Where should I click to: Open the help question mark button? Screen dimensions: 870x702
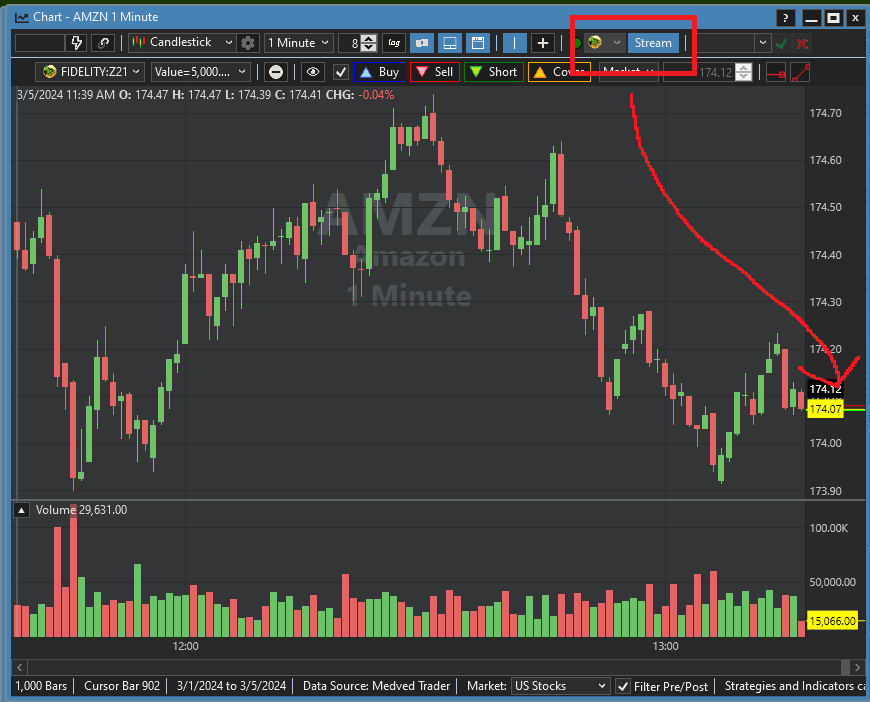pos(785,18)
